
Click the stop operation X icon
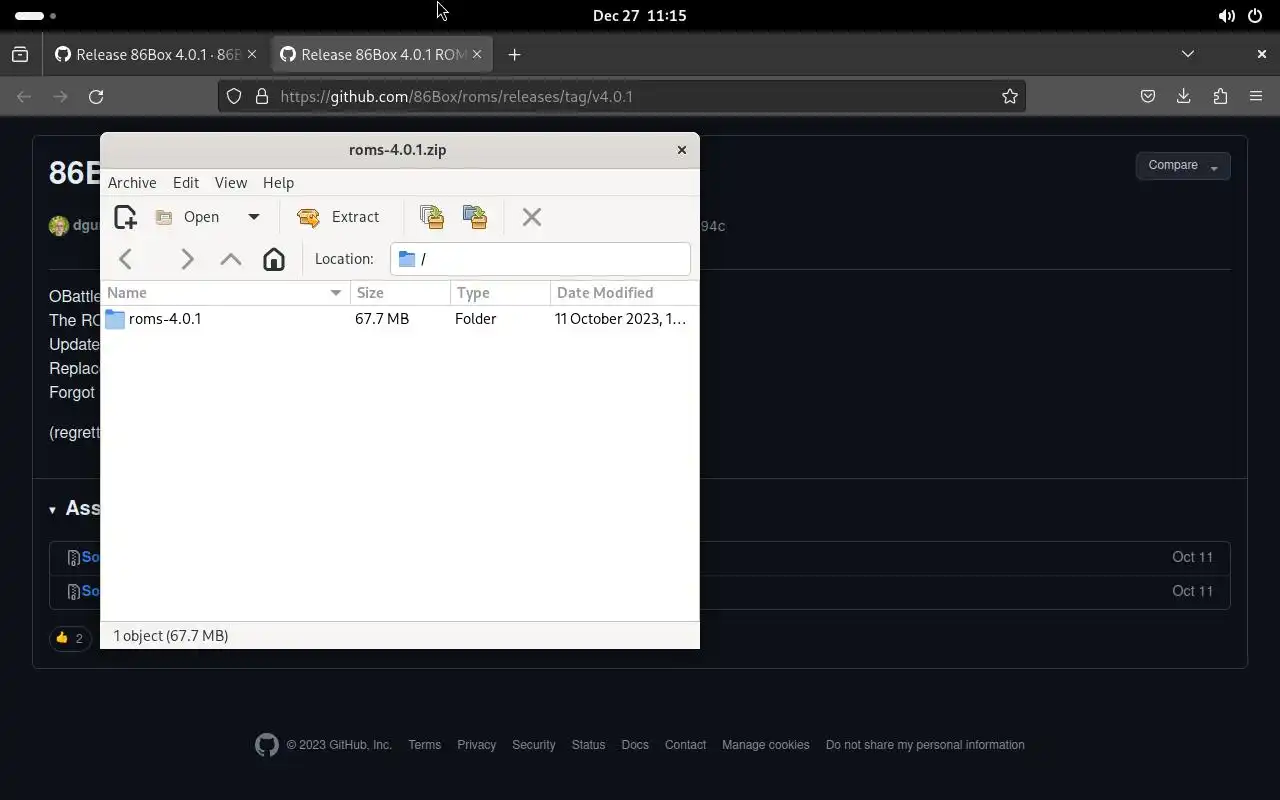tap(532, 217)
